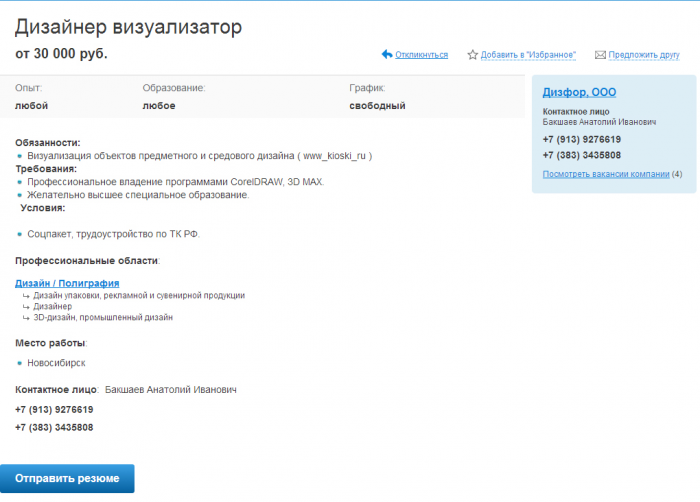Click the reply arrow icon beside Откликнуться

coord(387,55)
